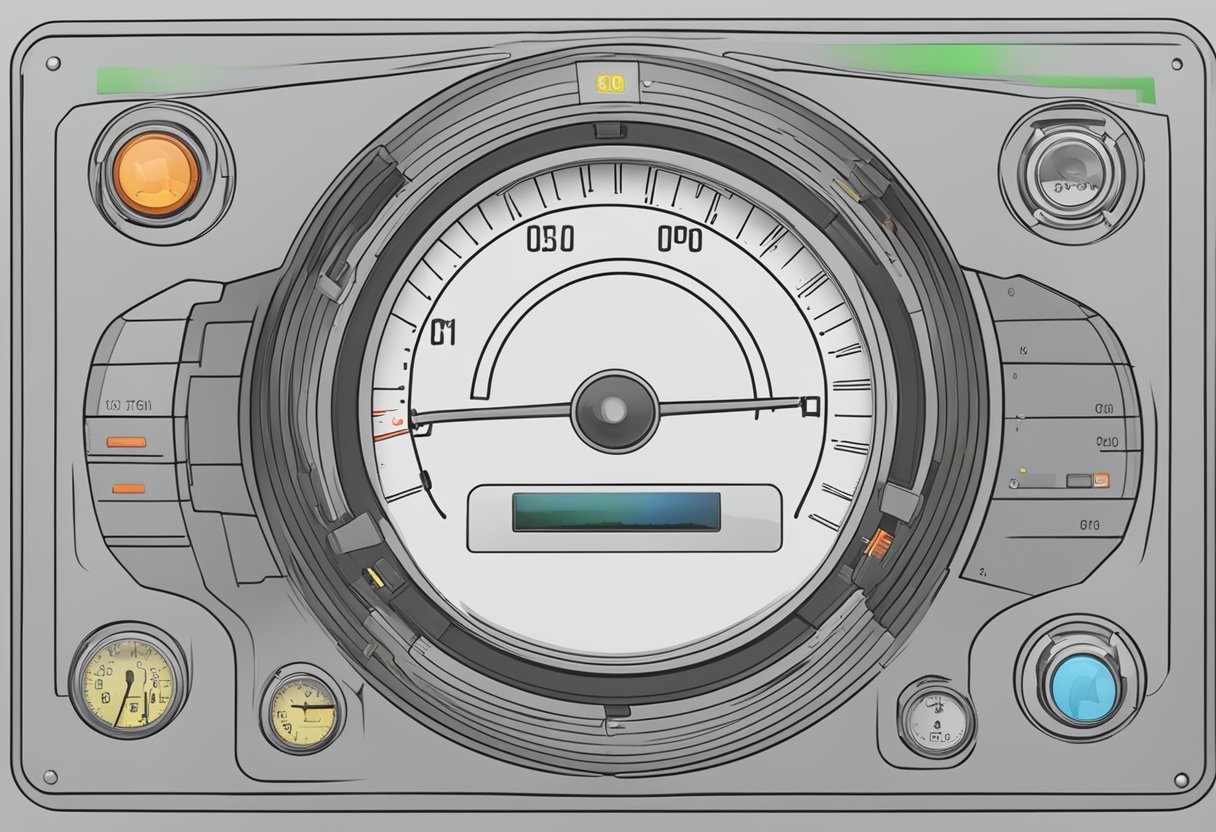The width and height of the screenshot is (1216, 832).
Task: Toggle the lower orange indicator on left pod
Action: point(128,488)
